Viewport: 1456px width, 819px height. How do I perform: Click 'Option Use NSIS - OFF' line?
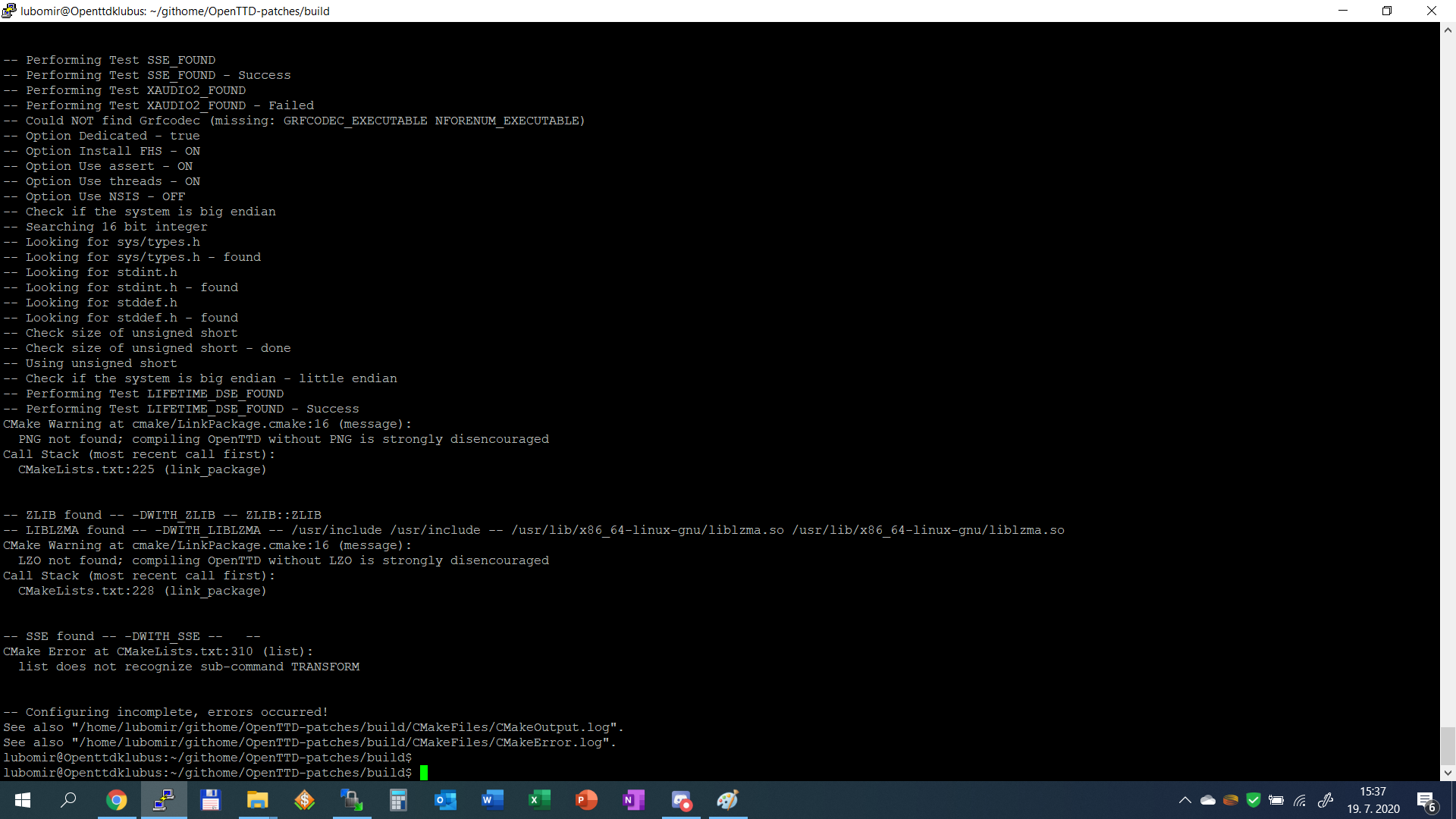[x=94, y=196]
